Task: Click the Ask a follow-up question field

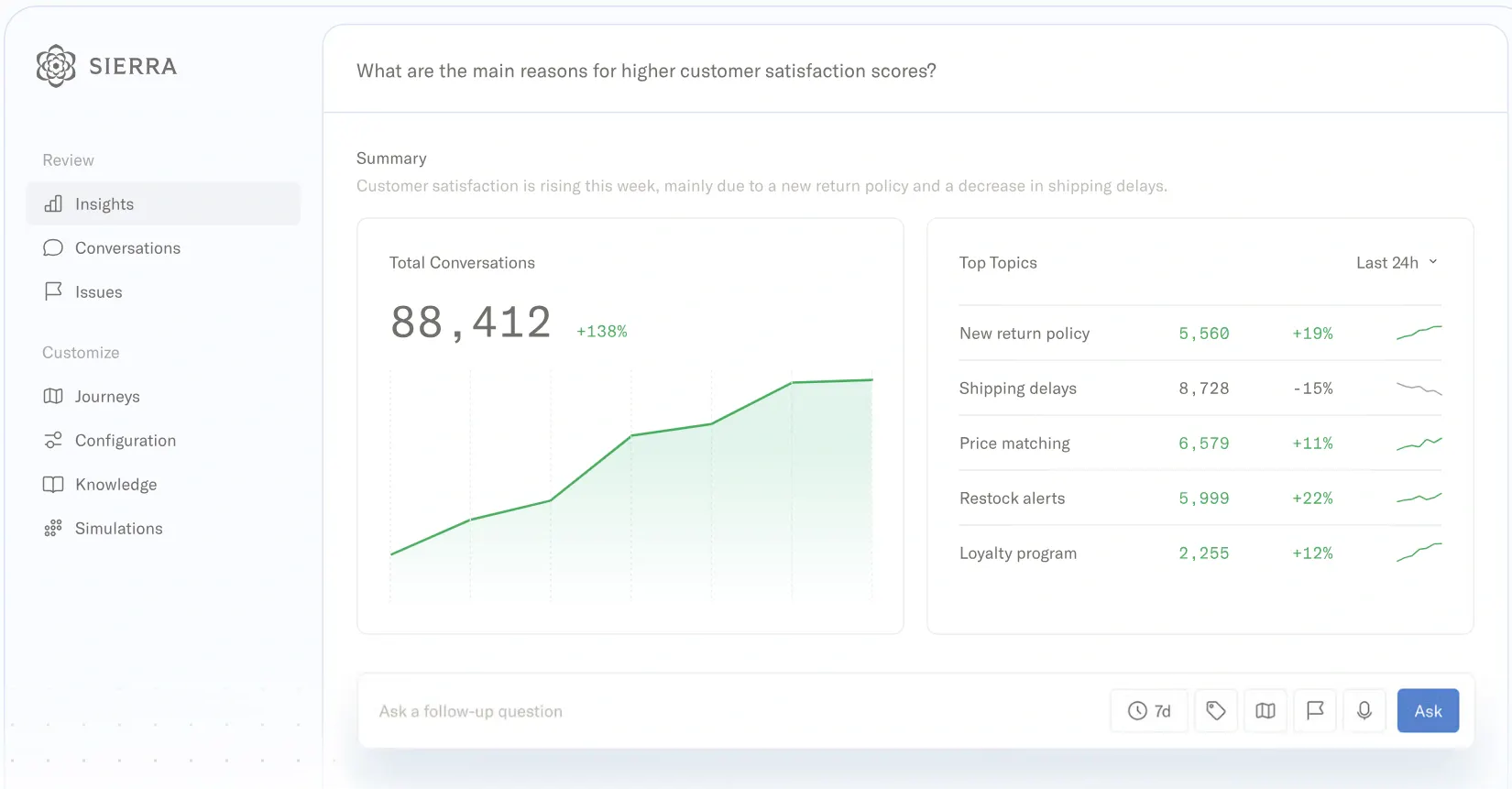Action: 733,711
